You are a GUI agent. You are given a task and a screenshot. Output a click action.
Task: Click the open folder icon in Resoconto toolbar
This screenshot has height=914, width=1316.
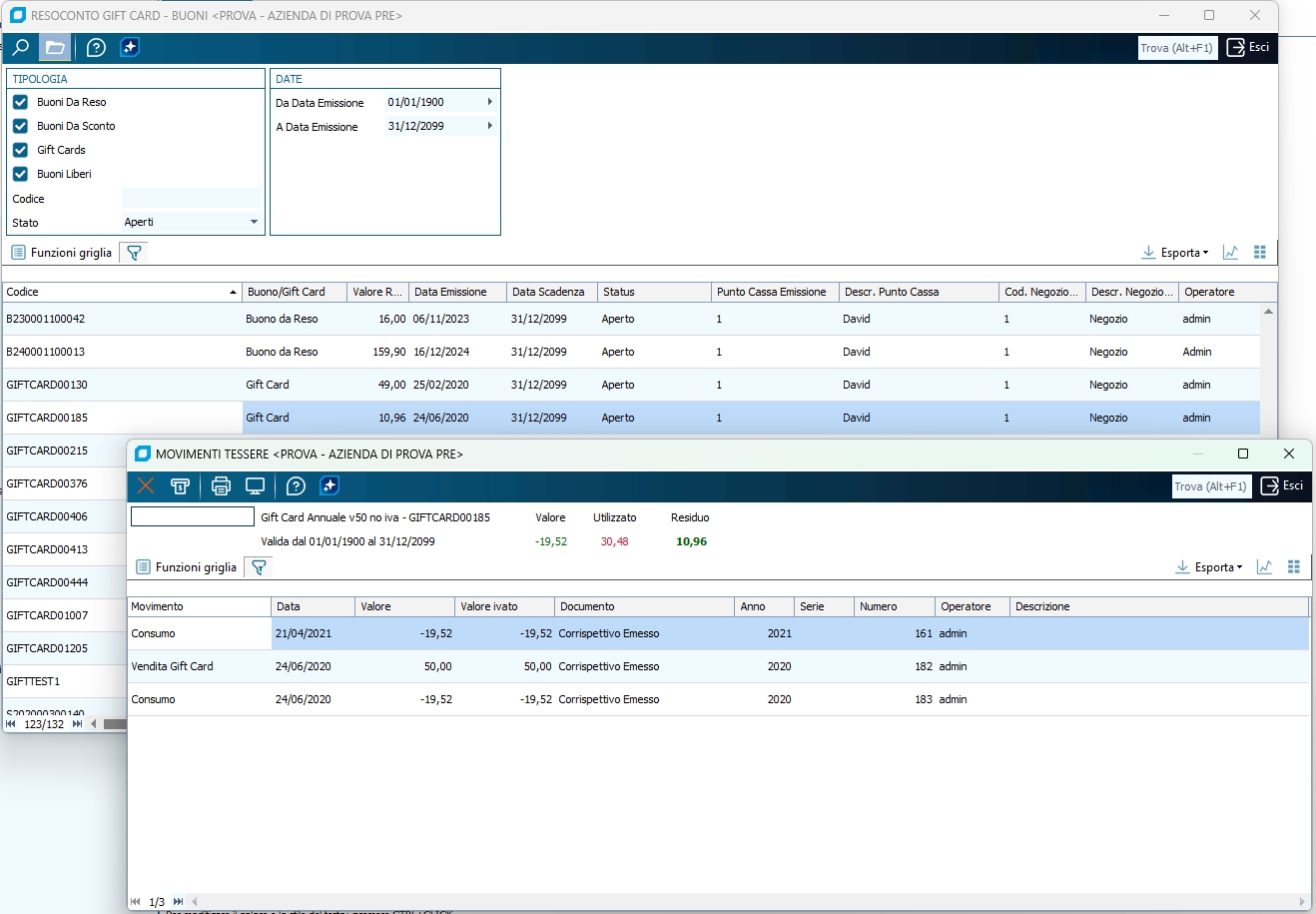[x=55, y=48]
